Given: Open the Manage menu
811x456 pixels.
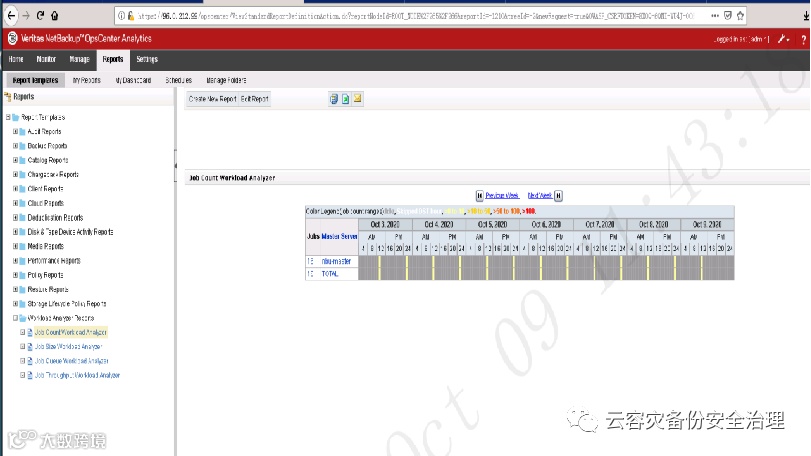Looking at the screenshot, I should click(79, 59).
